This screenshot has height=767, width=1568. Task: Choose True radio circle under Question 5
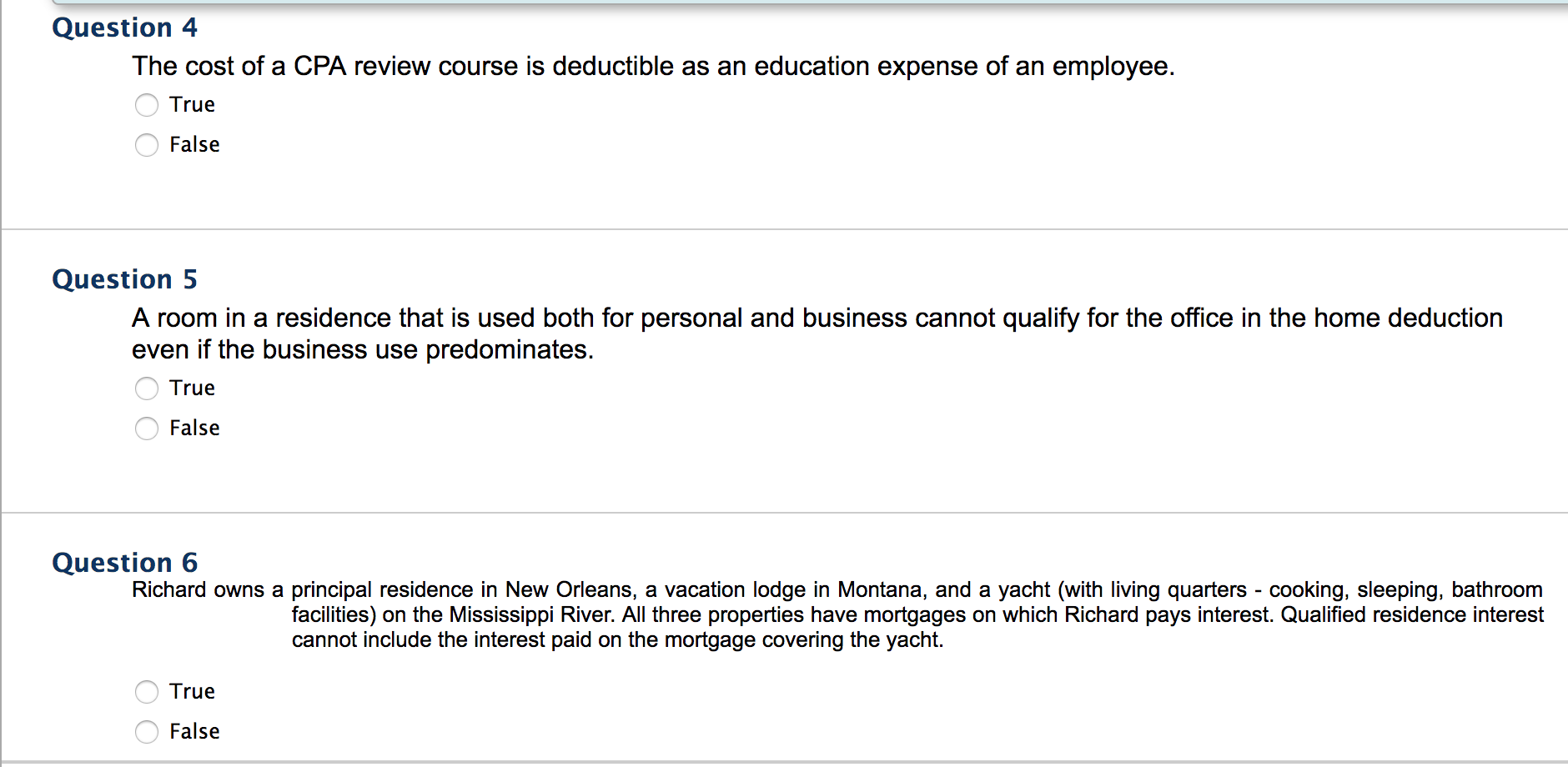pyautogui.click(x=147, y=389)
